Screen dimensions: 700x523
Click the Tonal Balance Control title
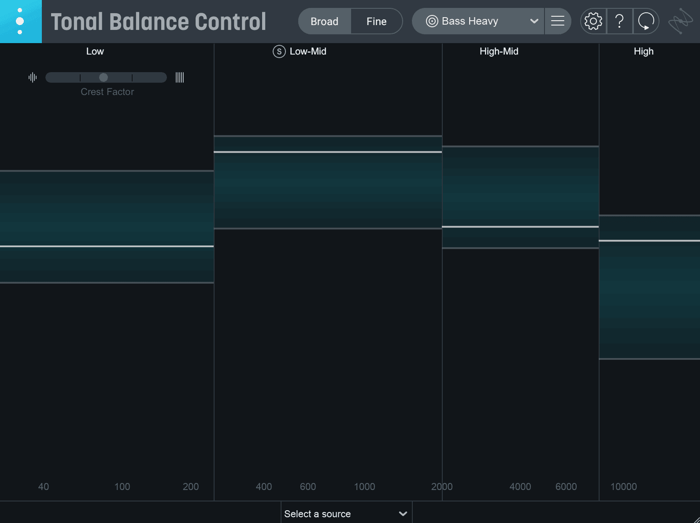click(158, 21)
